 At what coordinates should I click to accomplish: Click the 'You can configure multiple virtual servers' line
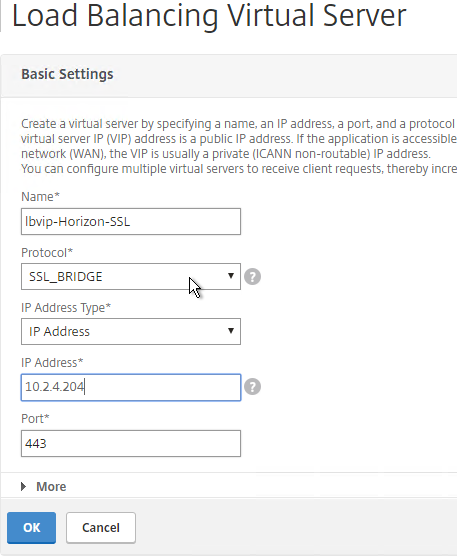point(239,169)
